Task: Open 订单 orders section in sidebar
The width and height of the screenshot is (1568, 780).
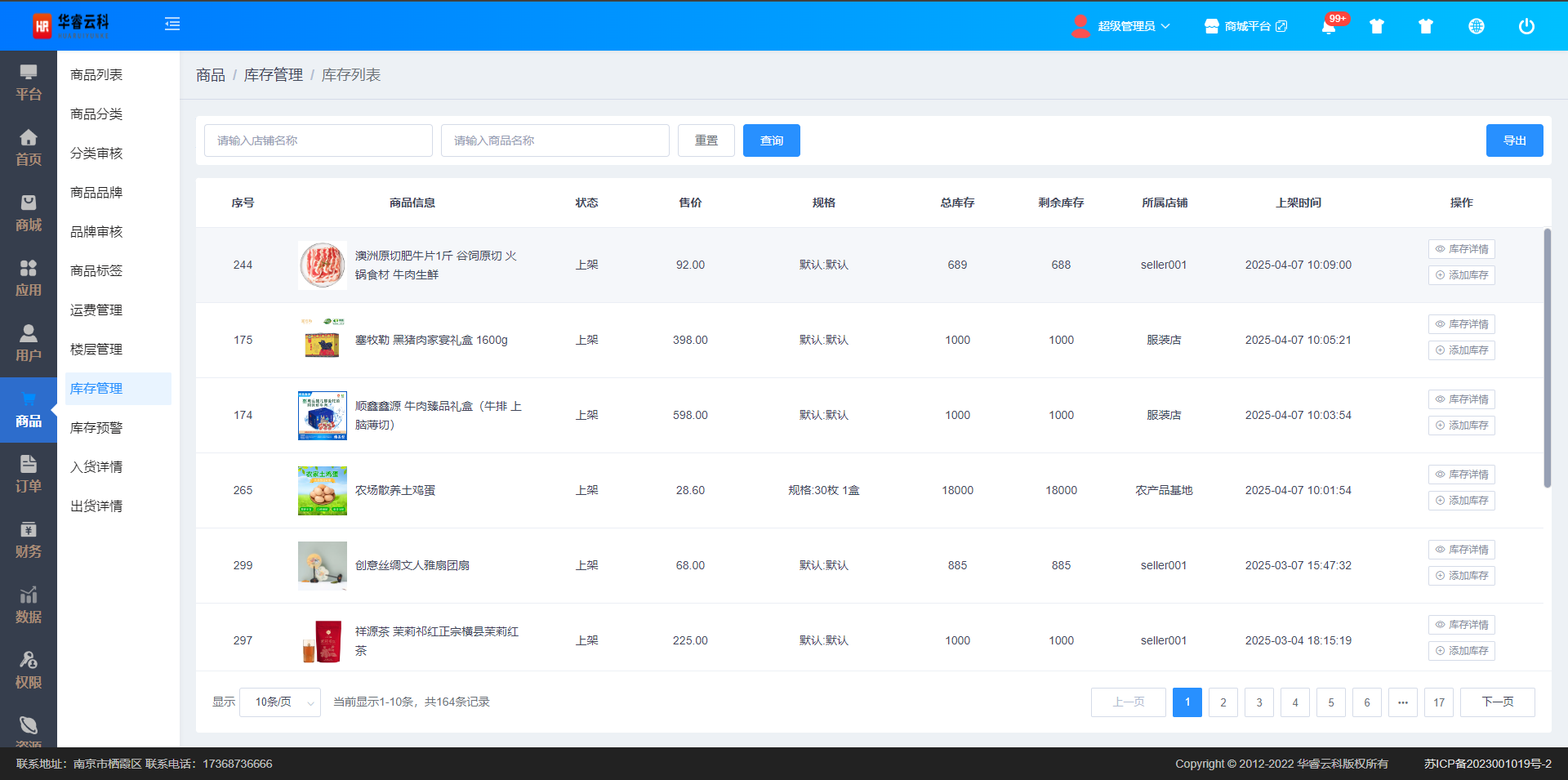Action: [x=29, y=475]
